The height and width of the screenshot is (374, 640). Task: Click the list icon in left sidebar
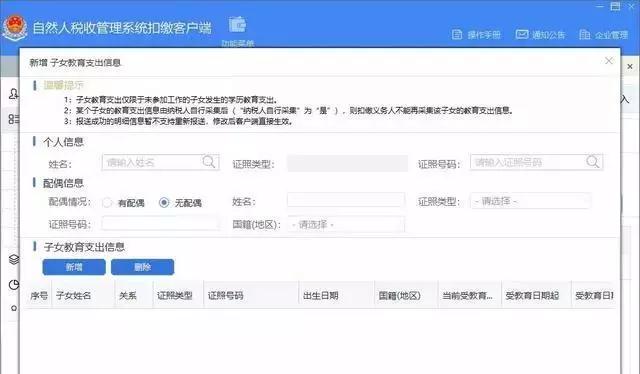point(13,119)
